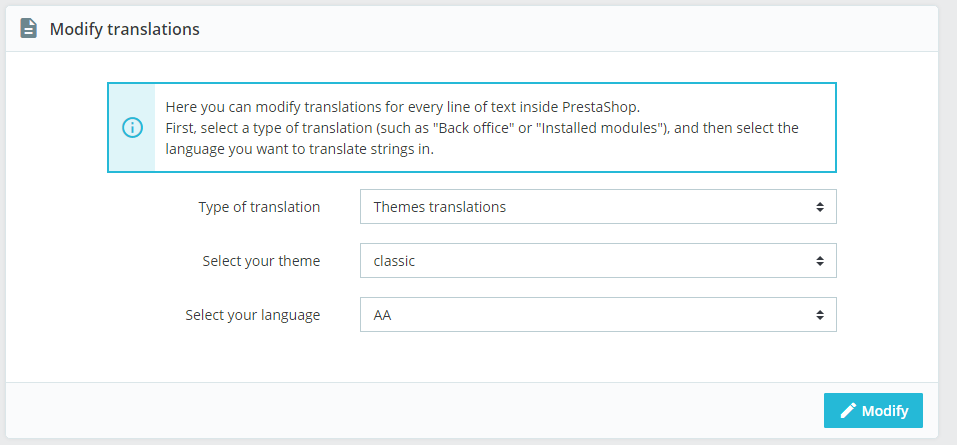Select the 'Themes translations' value text
The height and width of the screenshot is (445, 957).
pyautogui.click(x=440, y=207)
